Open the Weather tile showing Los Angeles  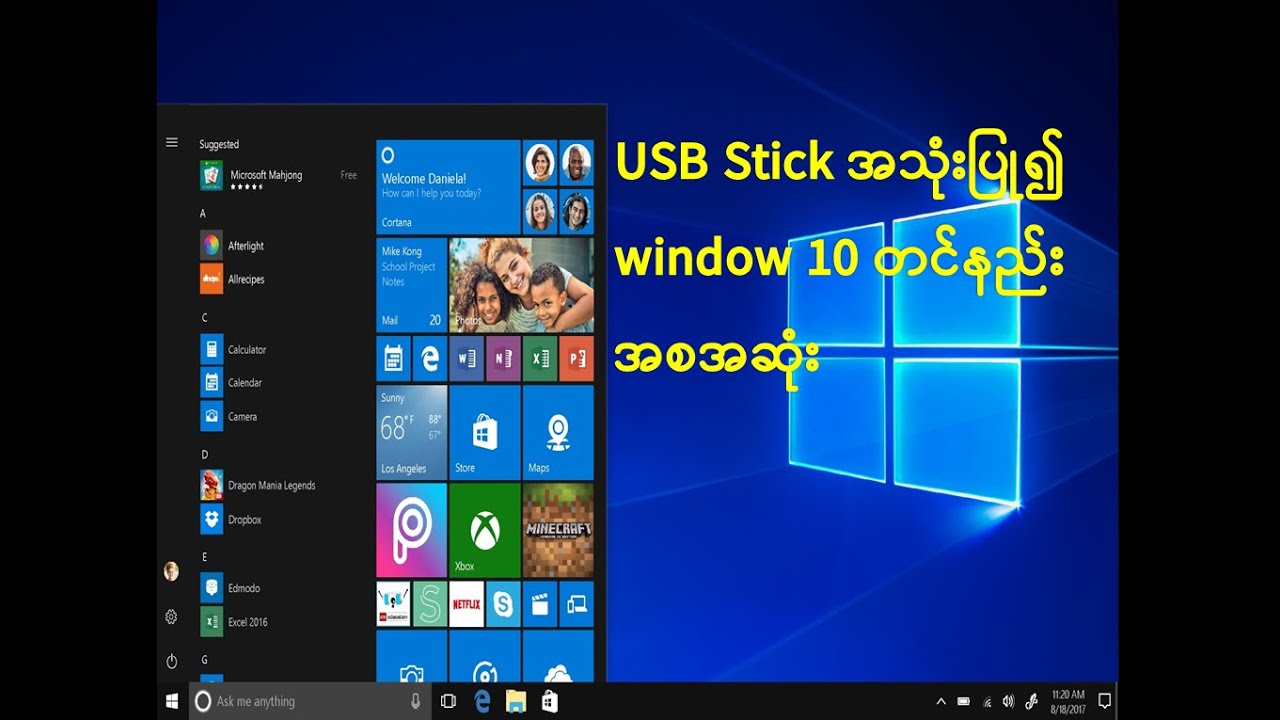[412, 432]
